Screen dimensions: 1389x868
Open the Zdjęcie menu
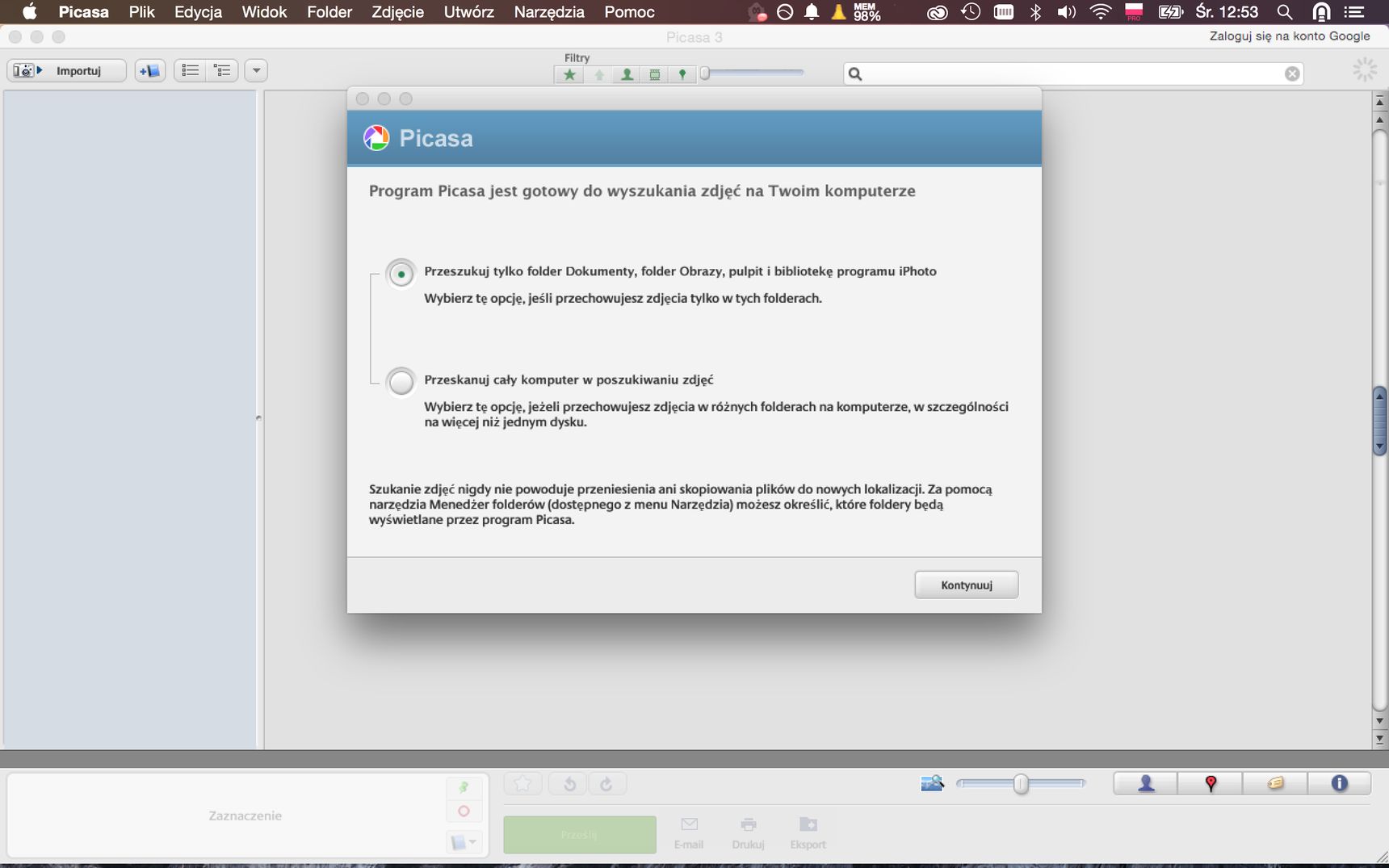point(397,12)
